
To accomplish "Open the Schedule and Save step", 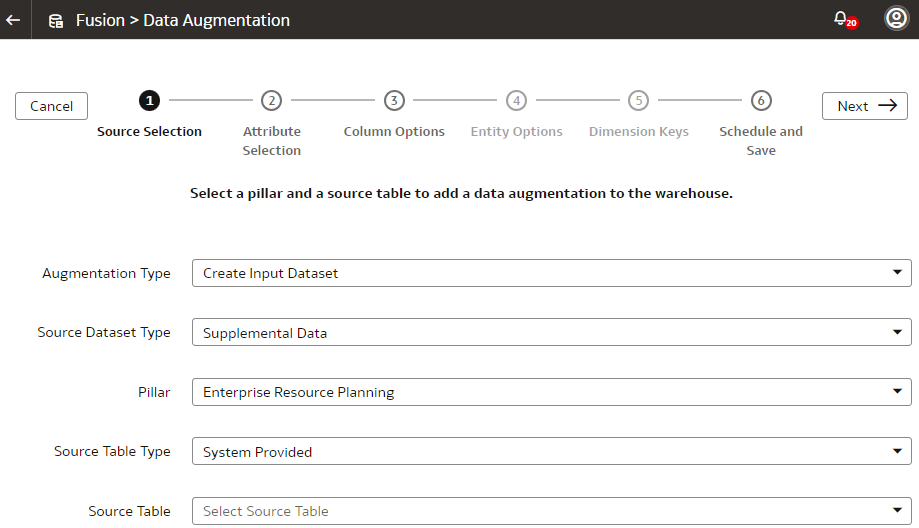I will (761, 141).
